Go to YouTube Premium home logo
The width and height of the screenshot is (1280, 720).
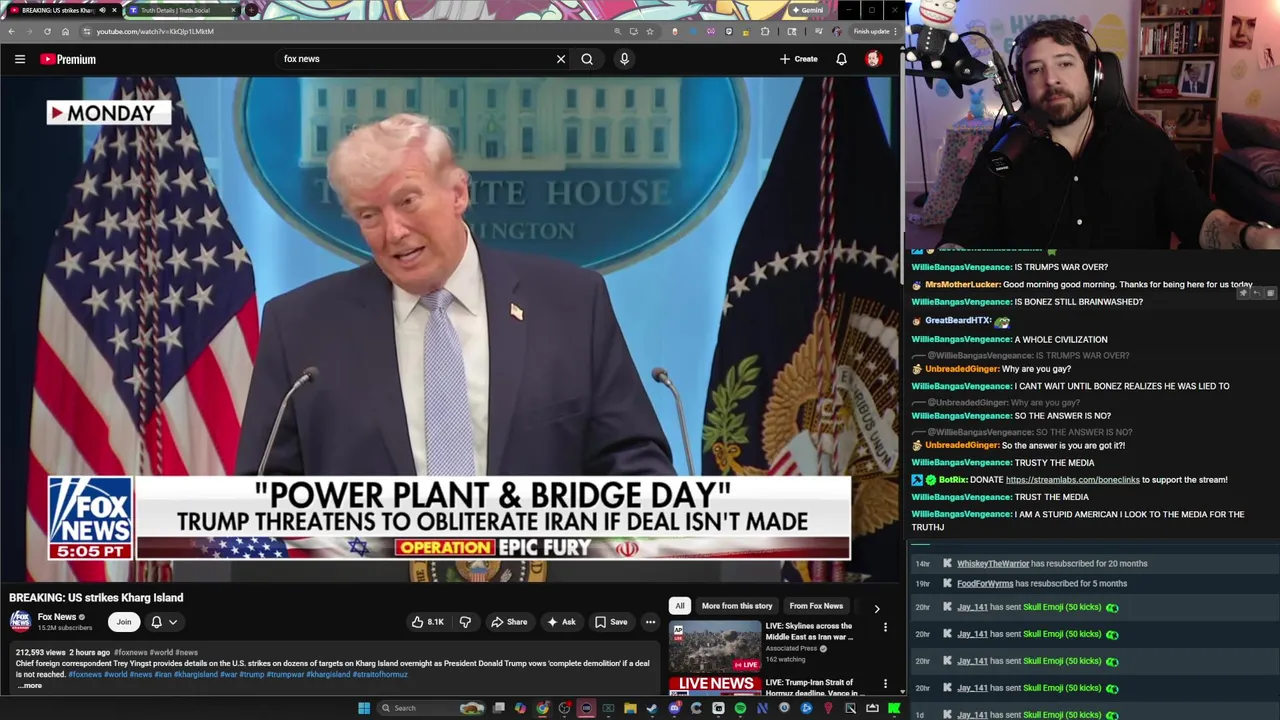[68, 59]
